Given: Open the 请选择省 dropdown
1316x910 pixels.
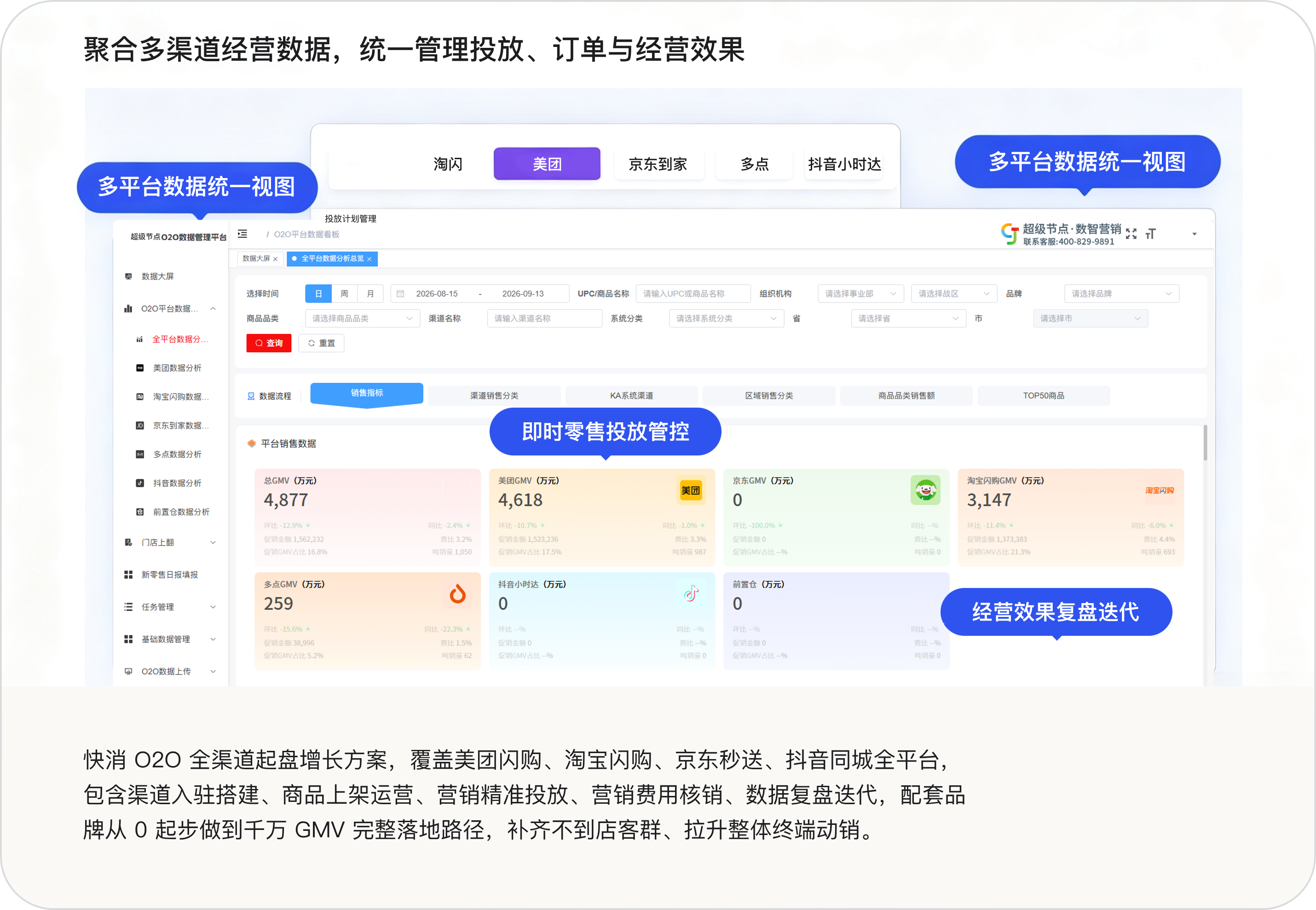Looking at the screenshot, I should [909, 319].
